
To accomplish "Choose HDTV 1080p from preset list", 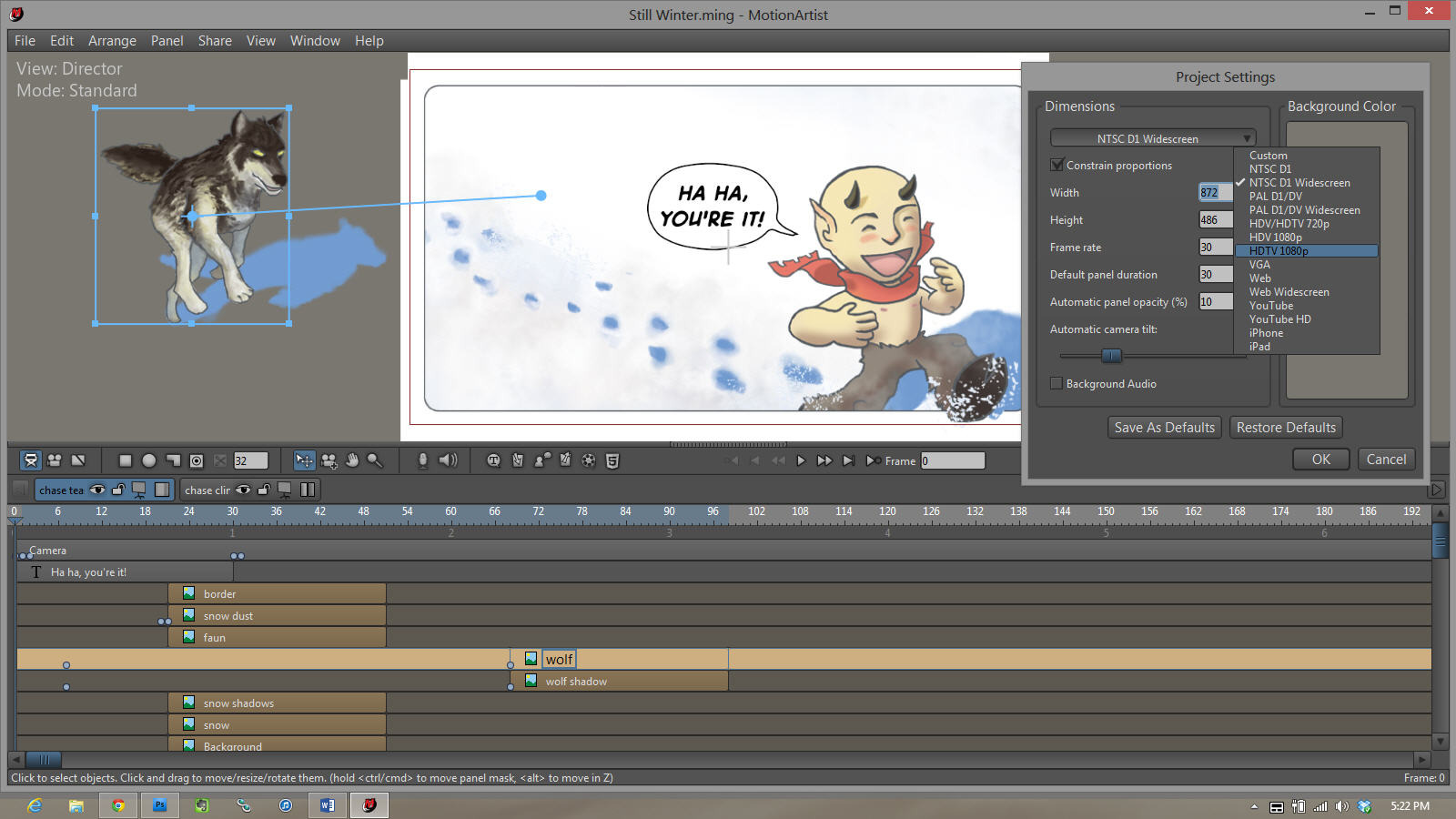I will click(x=1306, y=251).
